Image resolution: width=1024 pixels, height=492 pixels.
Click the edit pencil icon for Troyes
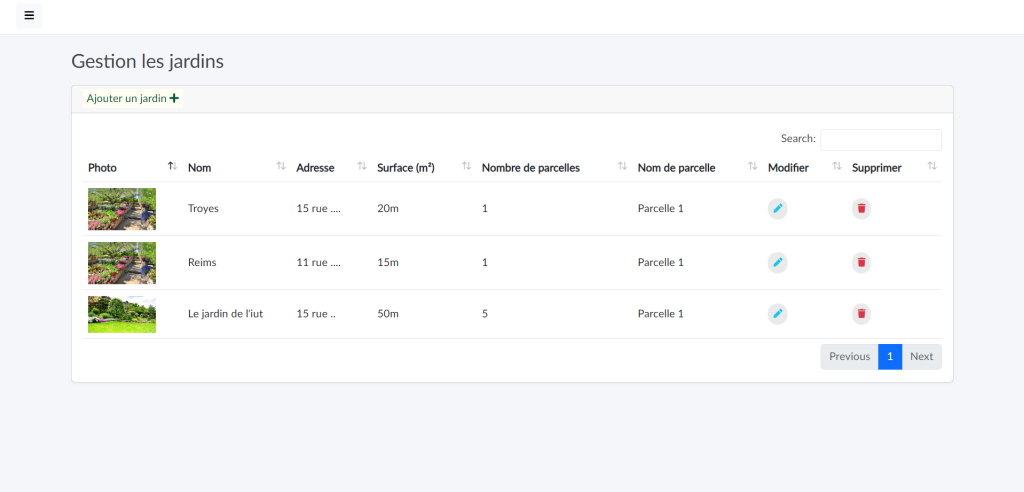(777, 208)
